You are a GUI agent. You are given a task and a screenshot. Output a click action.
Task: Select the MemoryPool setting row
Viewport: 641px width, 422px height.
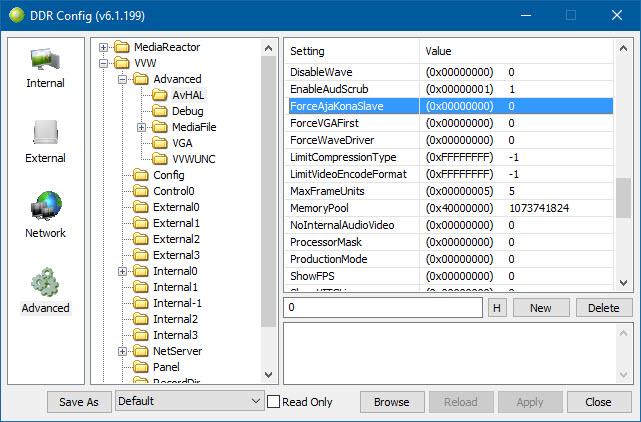[449, 208]
